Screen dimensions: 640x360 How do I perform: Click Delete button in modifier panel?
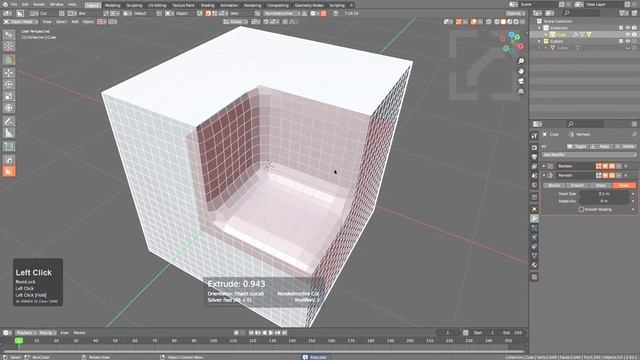click(x=625, y=146)
